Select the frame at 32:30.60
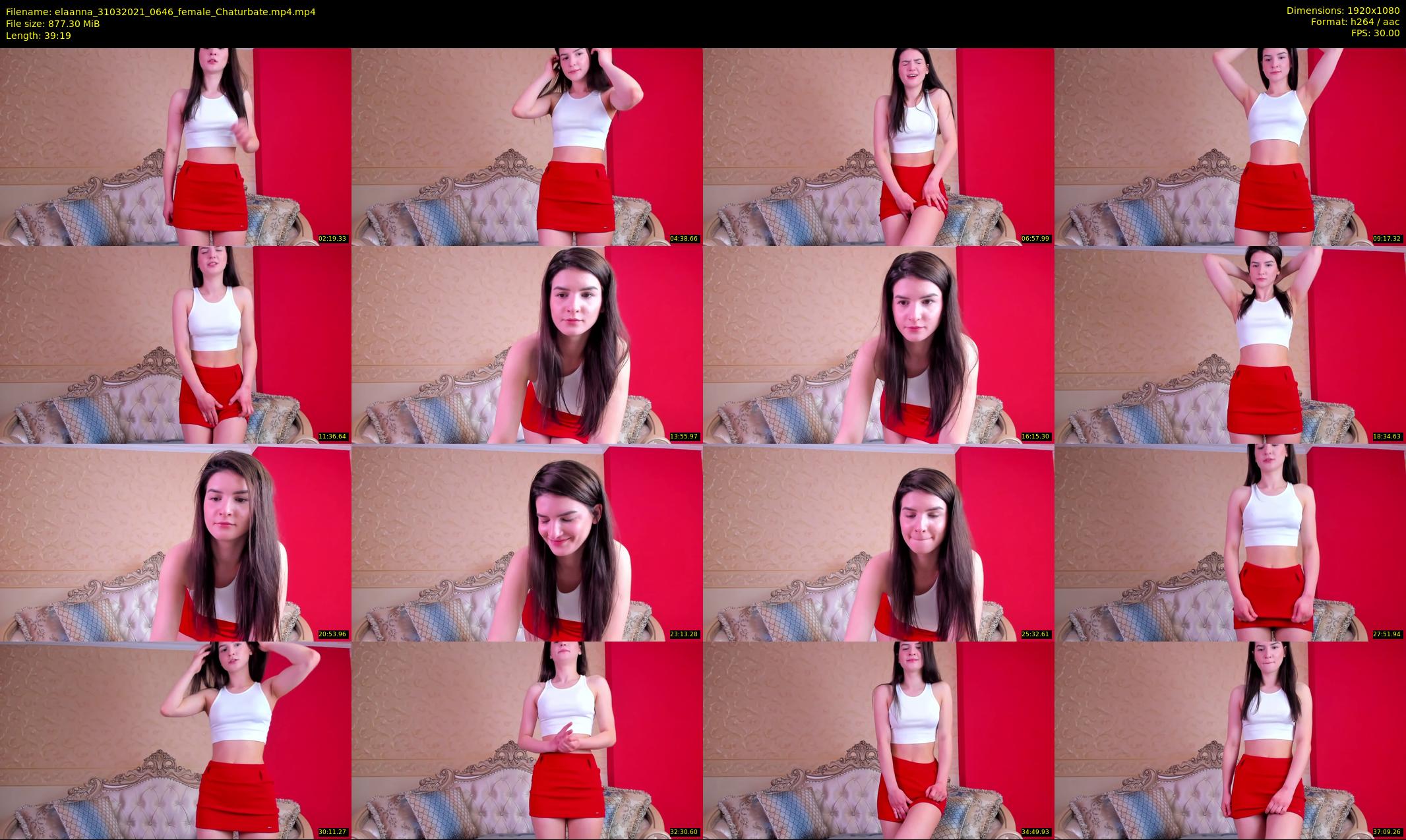This screenshot has height=840, width=1406. click(x=527, y=740)
